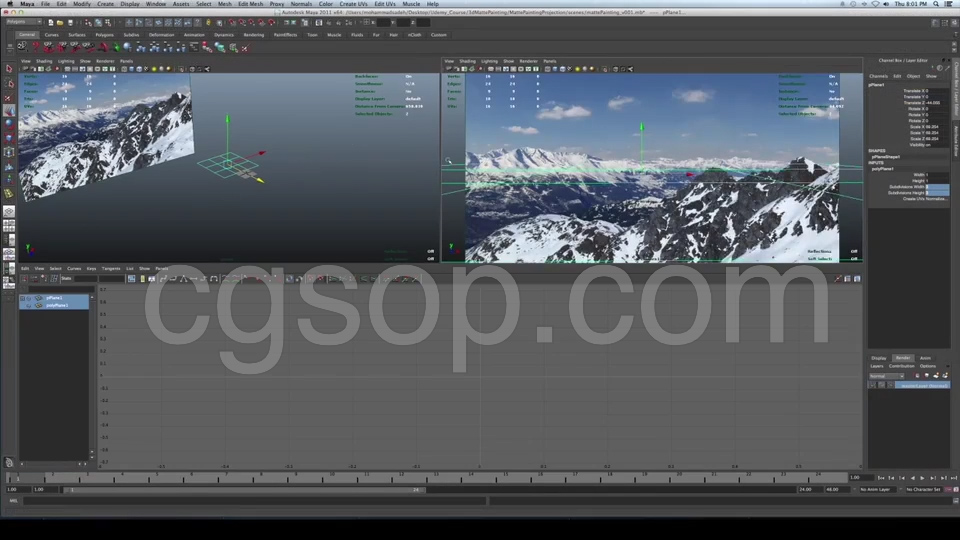The width and height of the screenshot is (960, 540).
Task: Open the Window menu in Maya
Action: pyautogui.click(x=156, y=4)
